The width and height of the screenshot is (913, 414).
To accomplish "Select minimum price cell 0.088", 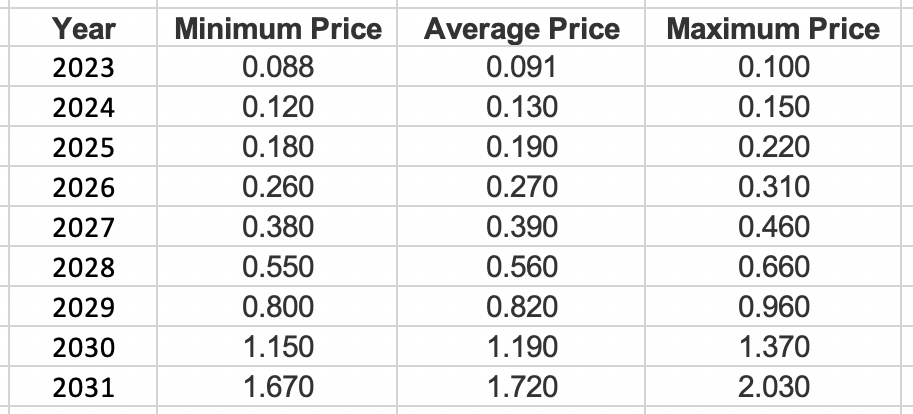I will click(x=277, y=66).
